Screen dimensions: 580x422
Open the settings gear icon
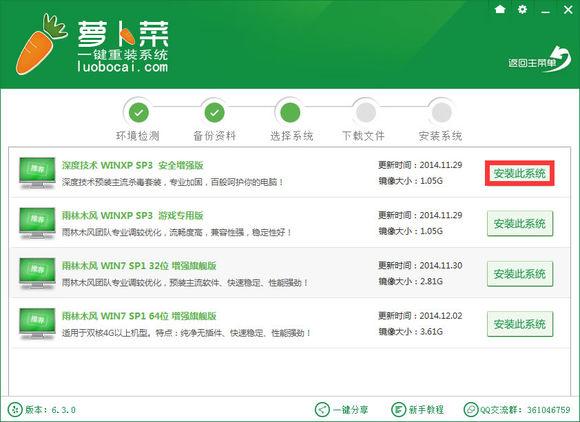pyautogui.click(x=522, y=9)
